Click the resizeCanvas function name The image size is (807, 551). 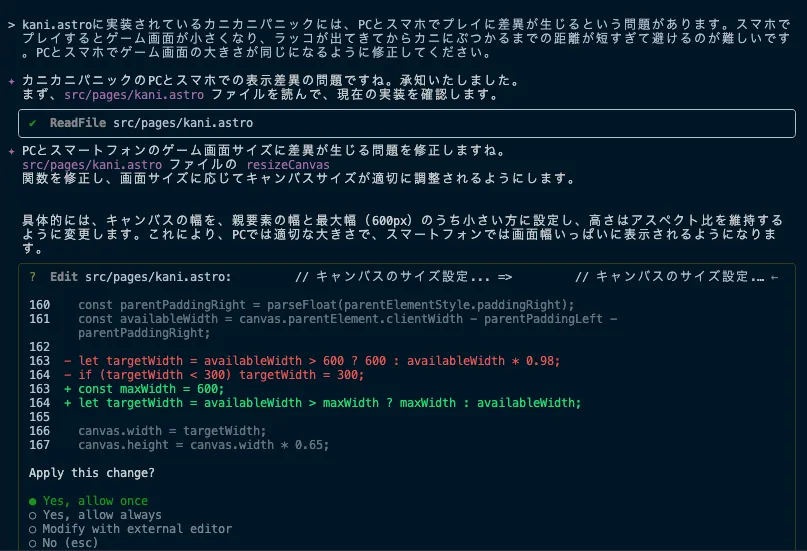click(288, 165)
